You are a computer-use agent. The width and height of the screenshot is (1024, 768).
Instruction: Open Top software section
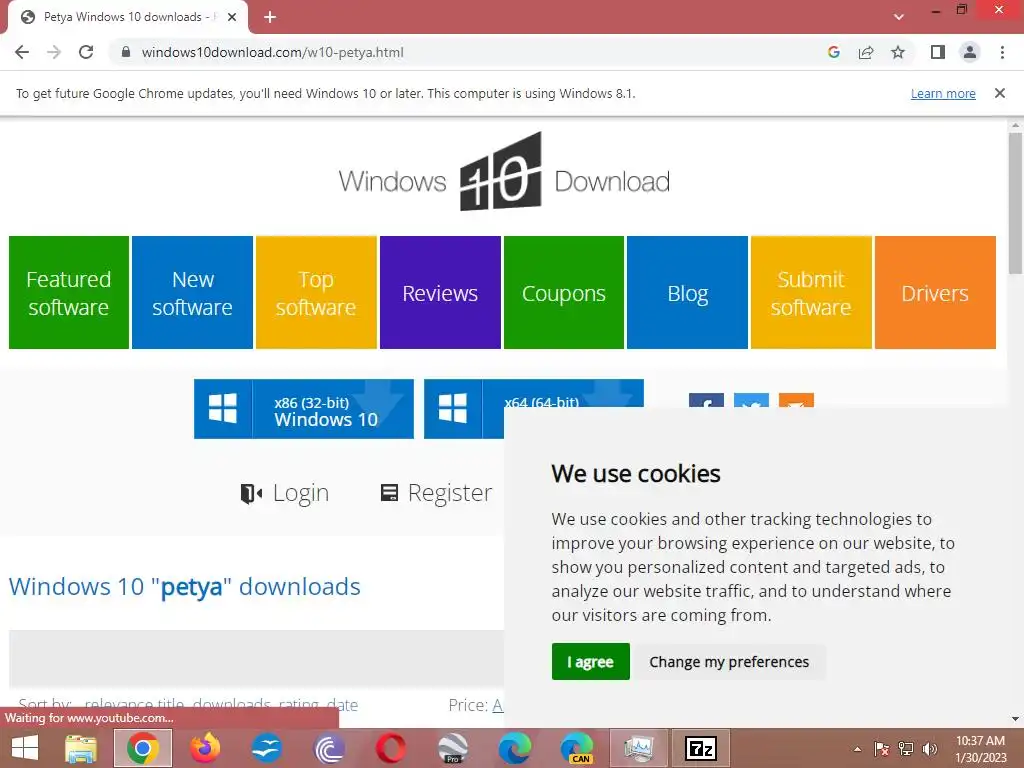(316, 293)
